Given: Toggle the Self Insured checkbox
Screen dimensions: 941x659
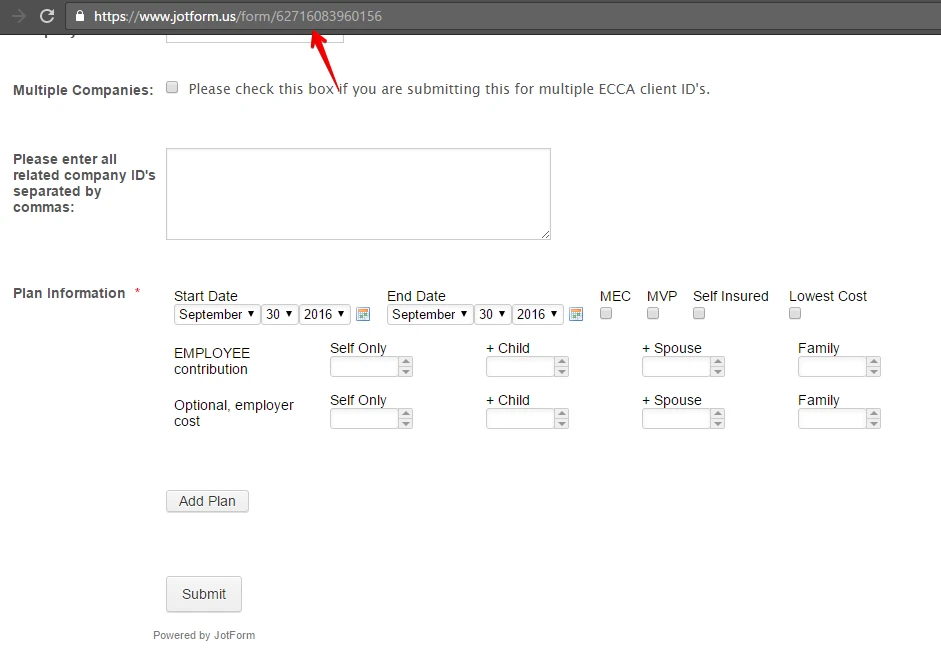Looking at the screenshot, I should (x=698, y=313).
